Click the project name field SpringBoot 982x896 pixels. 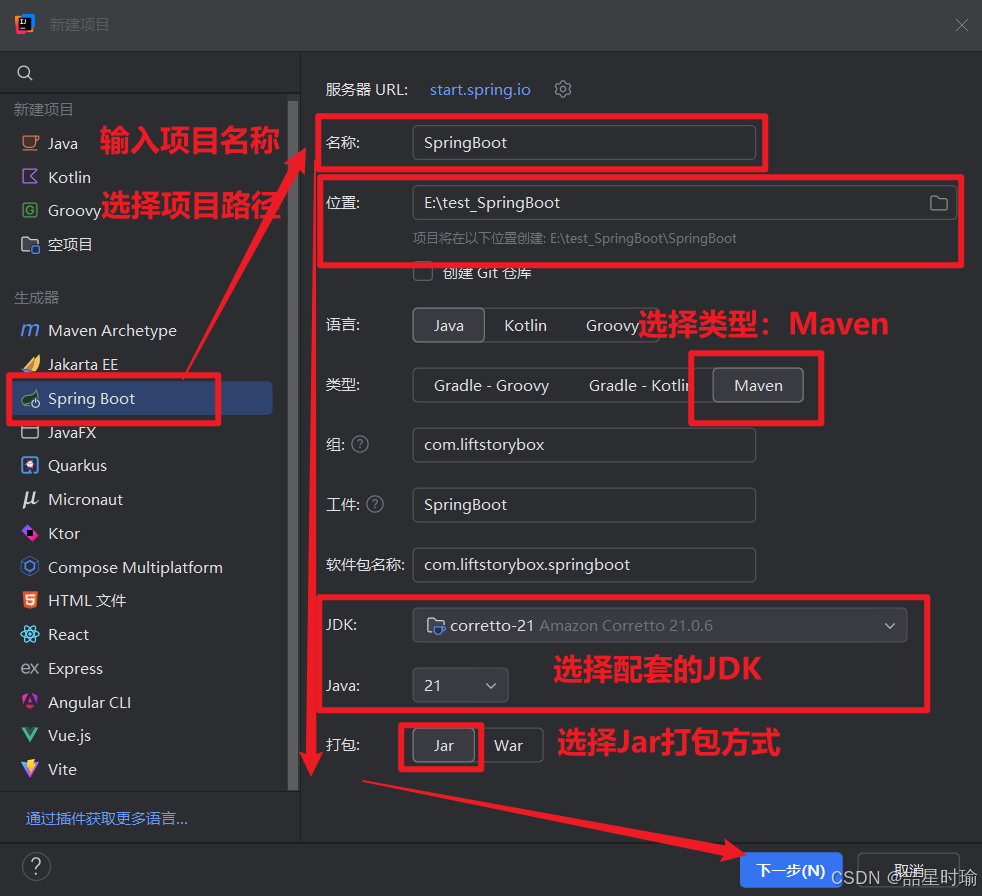tap(584, 143)
